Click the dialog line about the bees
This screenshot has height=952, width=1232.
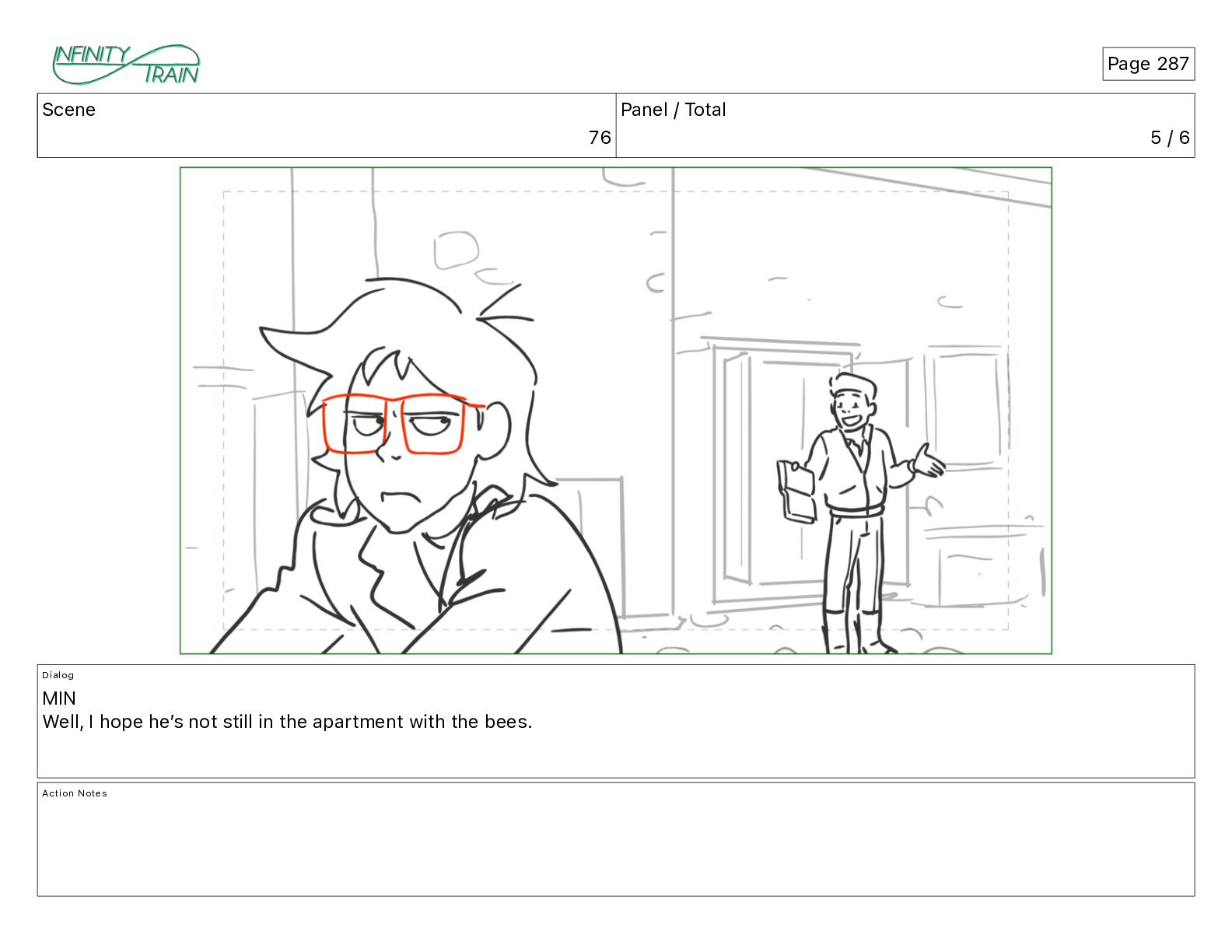pos(287,722)
